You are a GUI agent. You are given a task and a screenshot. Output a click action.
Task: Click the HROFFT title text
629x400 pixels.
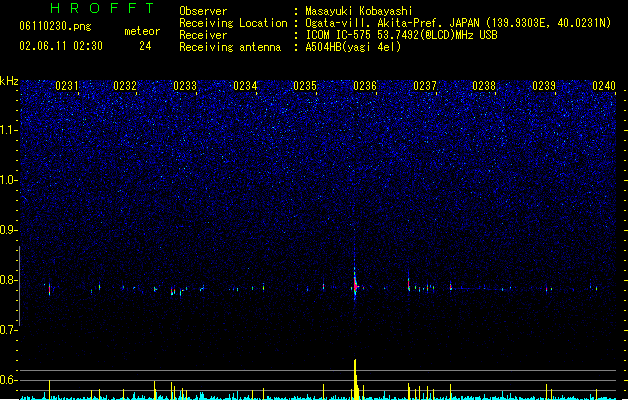(x=102, y=8)
